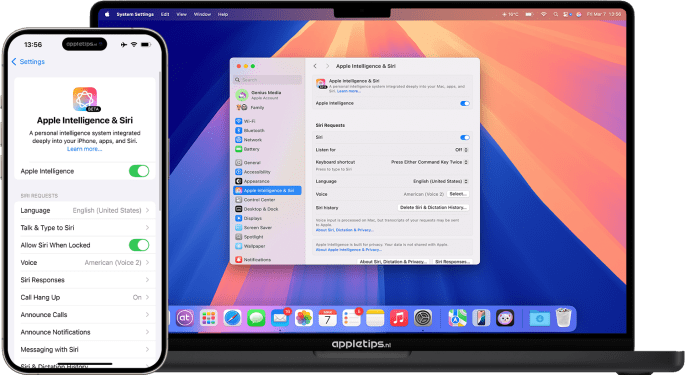Open the Downloads folder in dock
The width and height of the screenshot is (685, 375).
(540, 318)
